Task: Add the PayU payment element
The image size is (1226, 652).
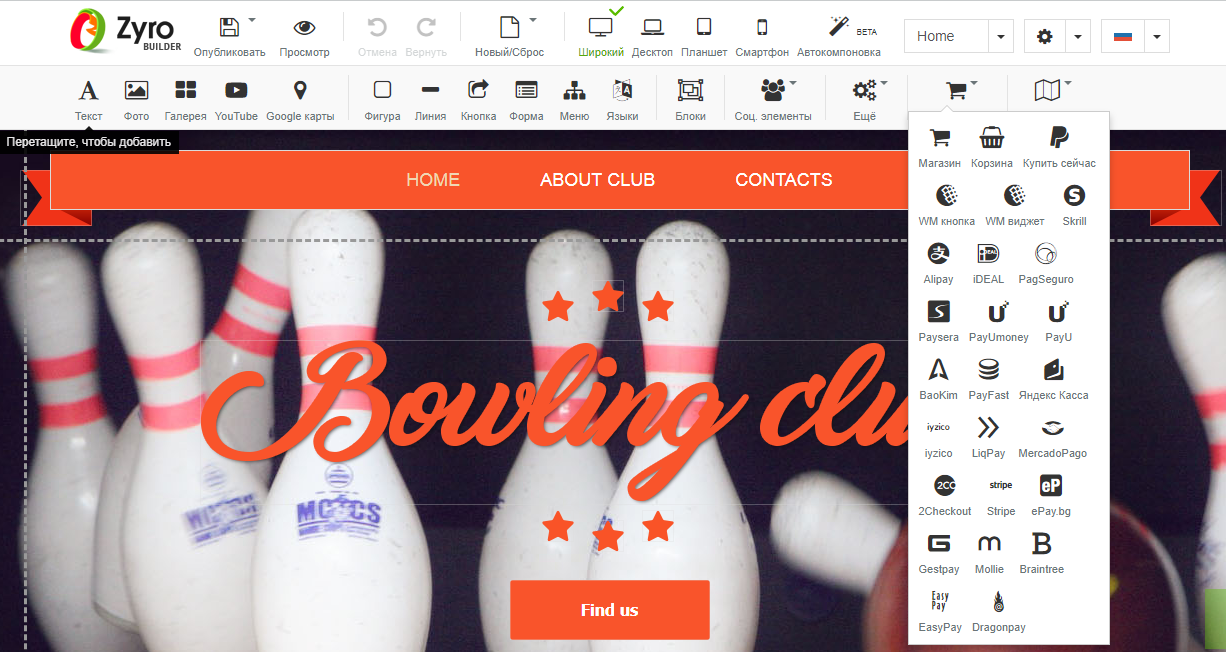Action: tap(1059, 322)
